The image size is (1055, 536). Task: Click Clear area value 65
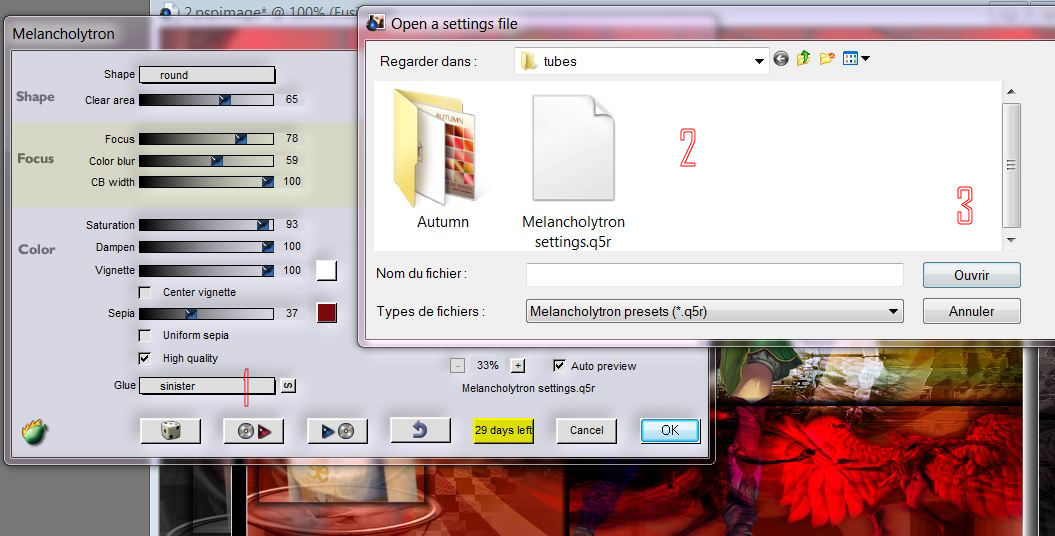coord(291,99)
